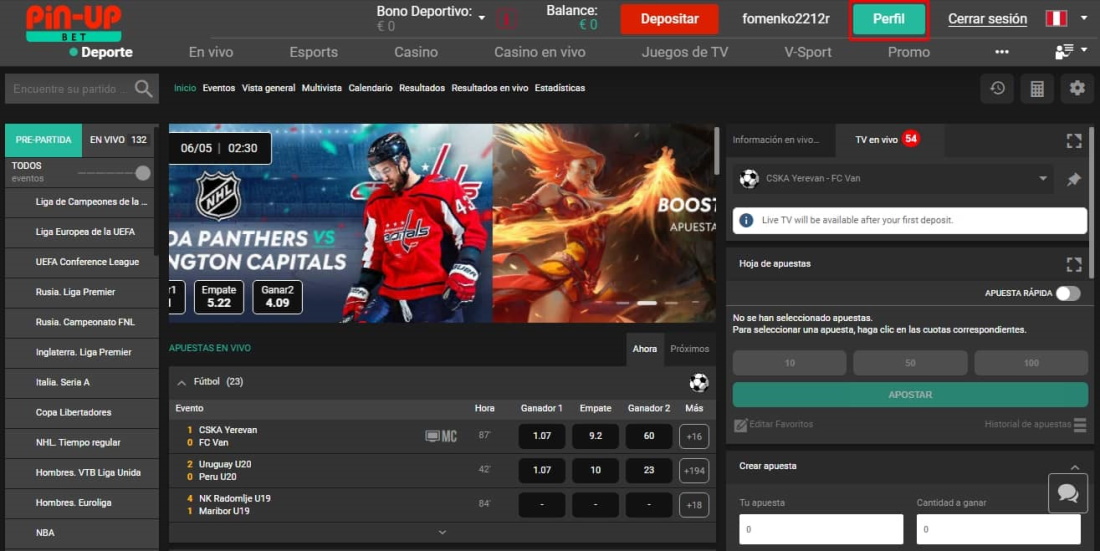
Task: Toggle Apuesta Rápida switch
Action: pos(1068,293)
